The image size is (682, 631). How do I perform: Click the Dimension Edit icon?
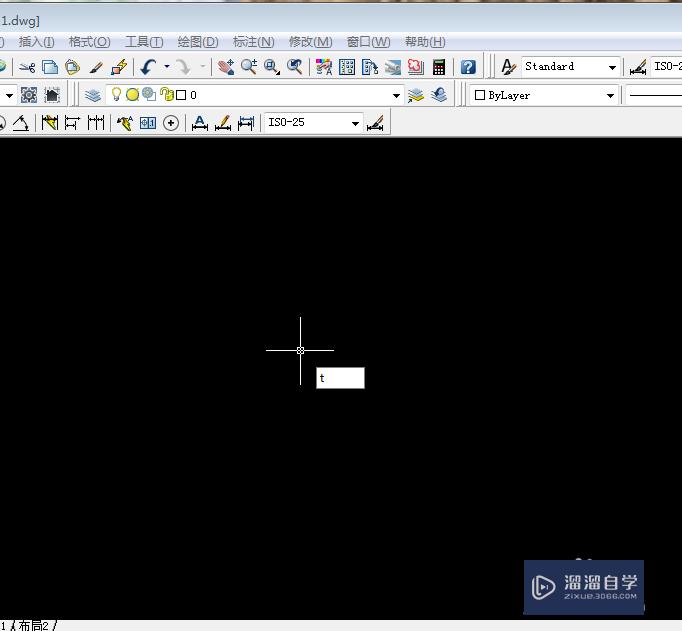200,124
